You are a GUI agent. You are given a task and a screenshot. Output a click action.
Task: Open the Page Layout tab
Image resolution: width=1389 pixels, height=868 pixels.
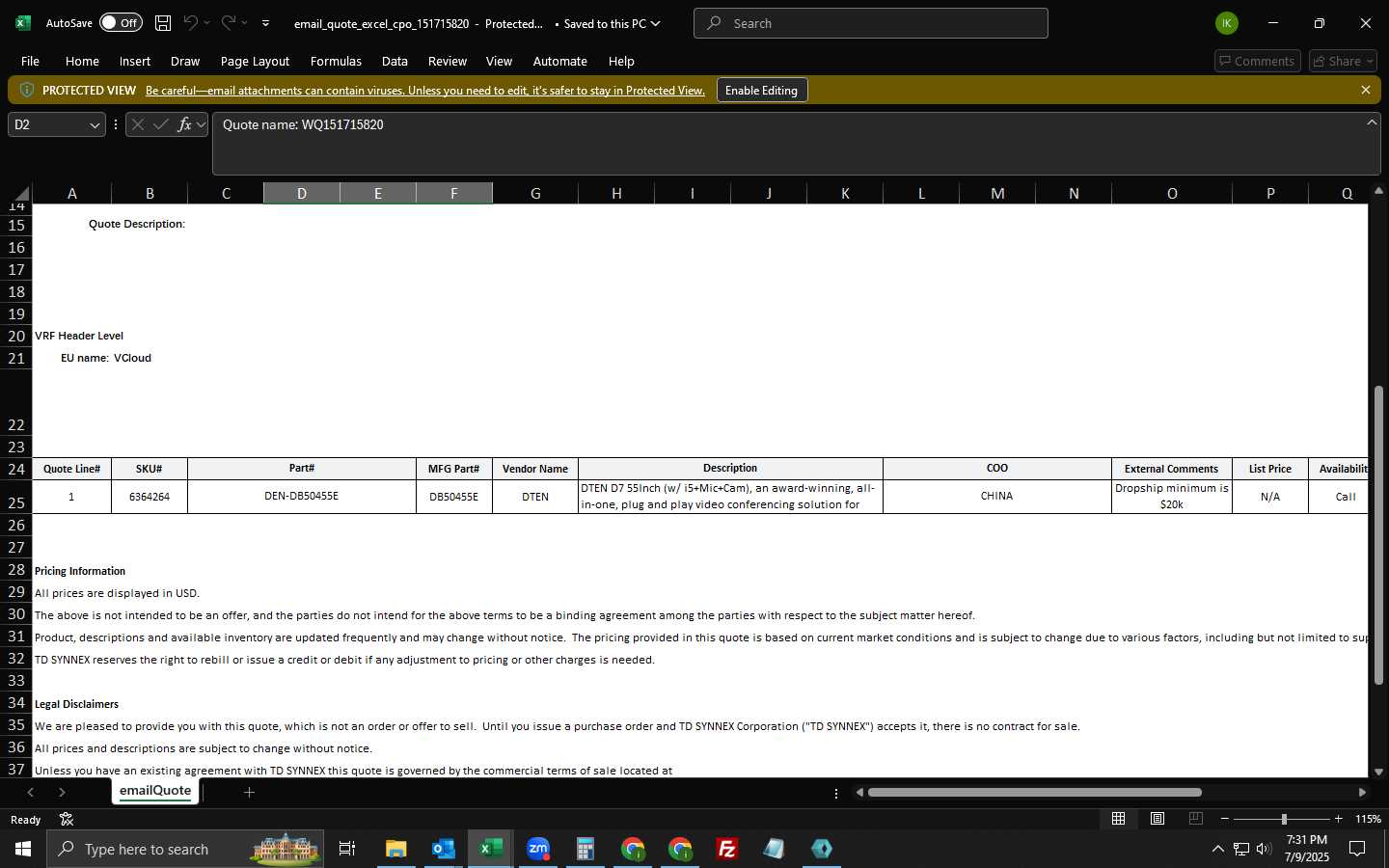[255, 61]
